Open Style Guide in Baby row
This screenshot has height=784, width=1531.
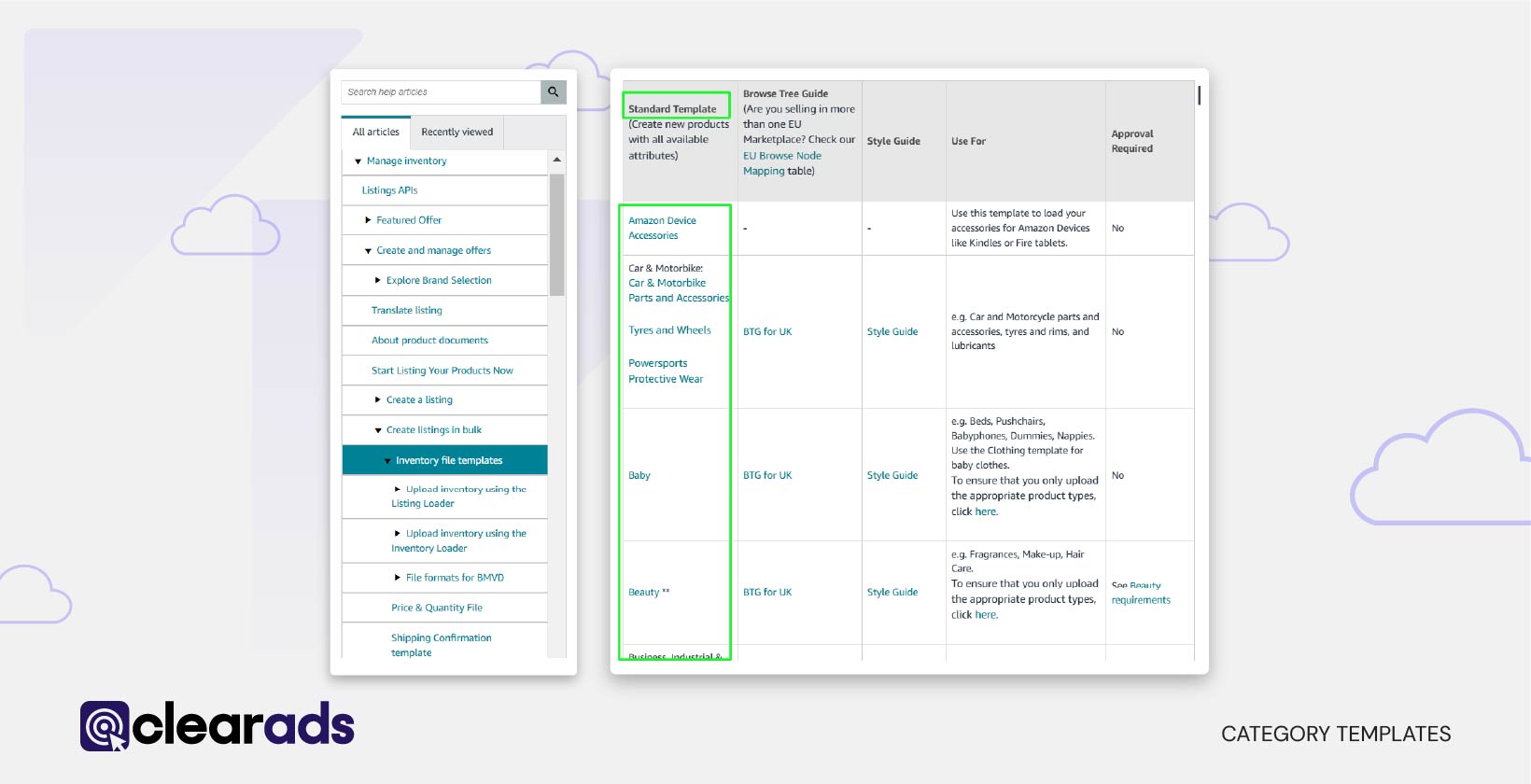[892, 475]
